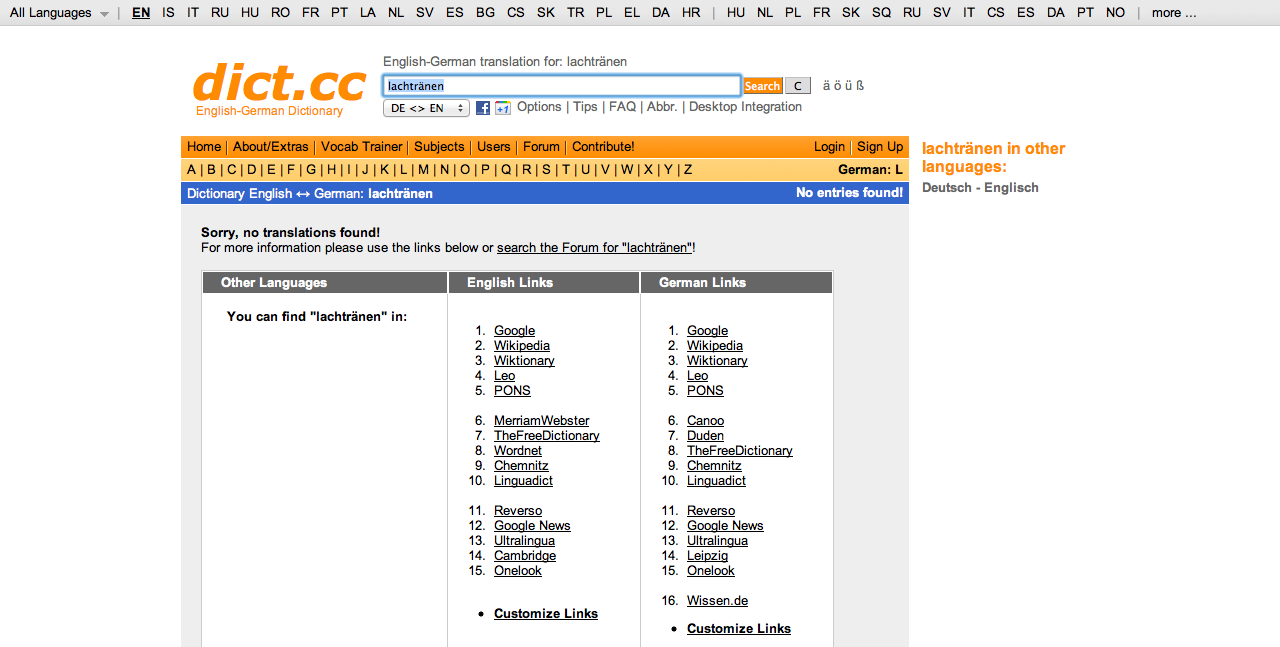Viewport: 1280px width, 647px height.
Task: Select the RO language in top bar
Action: (x=280, y=13)
